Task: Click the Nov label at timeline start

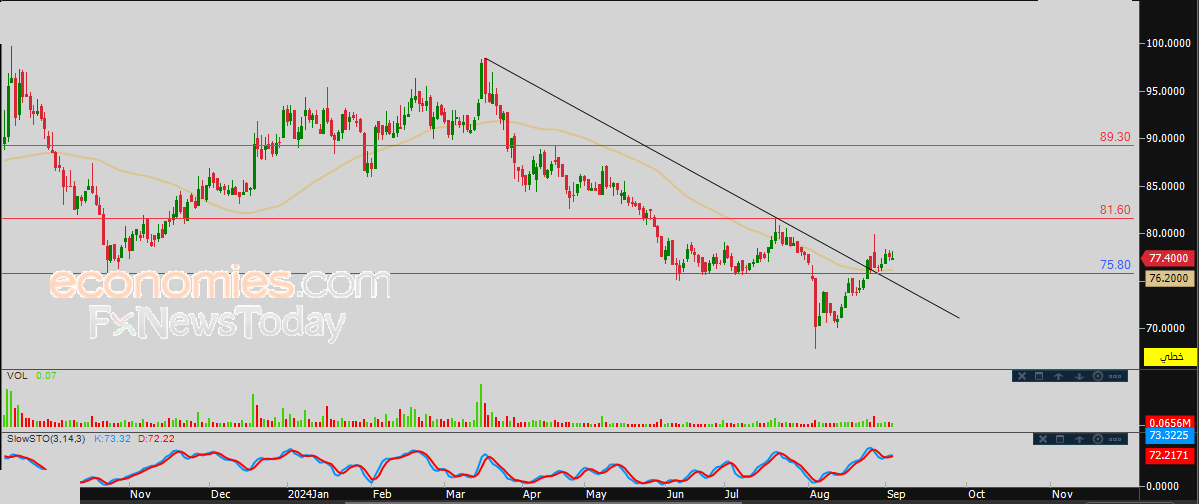Action: [x=141, y=495]
